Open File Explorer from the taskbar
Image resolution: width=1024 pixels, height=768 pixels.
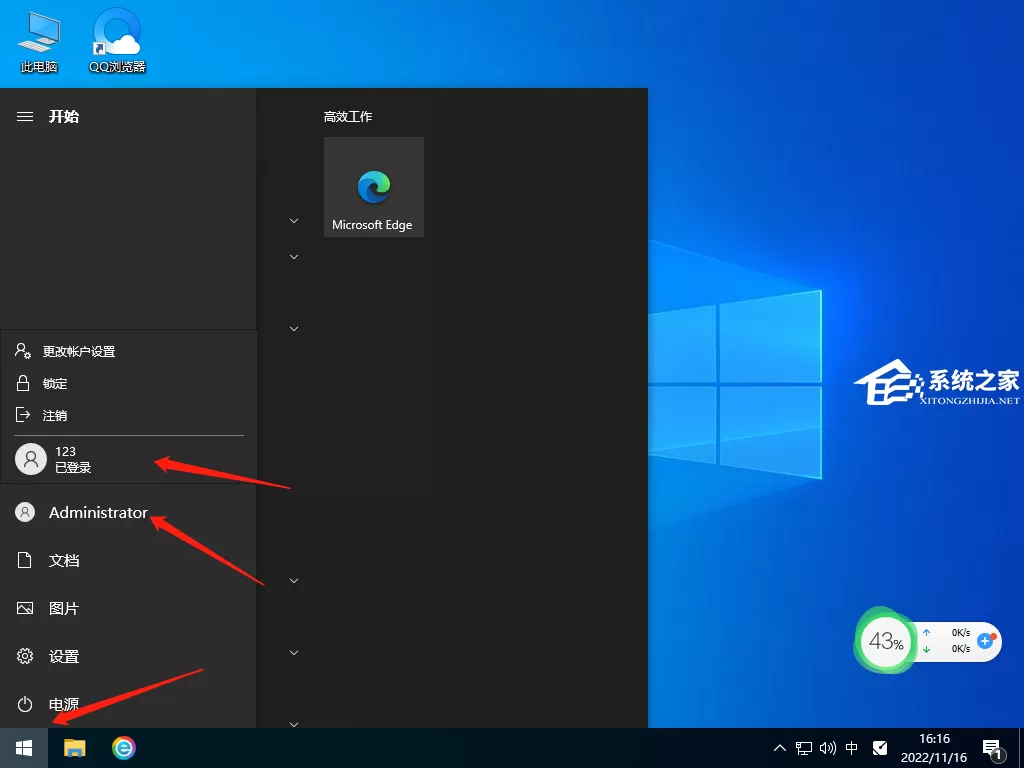[x=74, y=748]
